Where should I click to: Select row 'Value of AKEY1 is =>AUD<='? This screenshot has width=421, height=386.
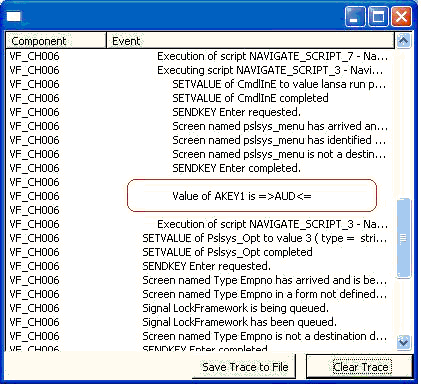coord(200,196)
